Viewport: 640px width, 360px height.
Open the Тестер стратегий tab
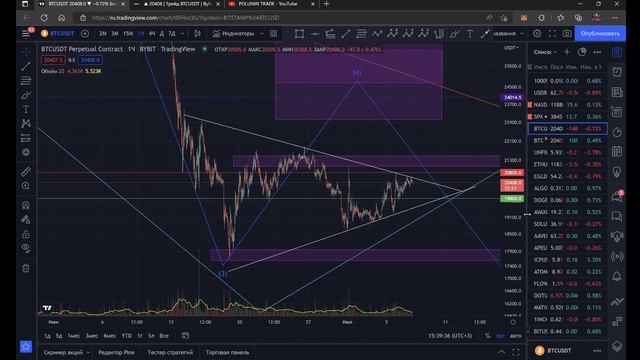point(170,352)
